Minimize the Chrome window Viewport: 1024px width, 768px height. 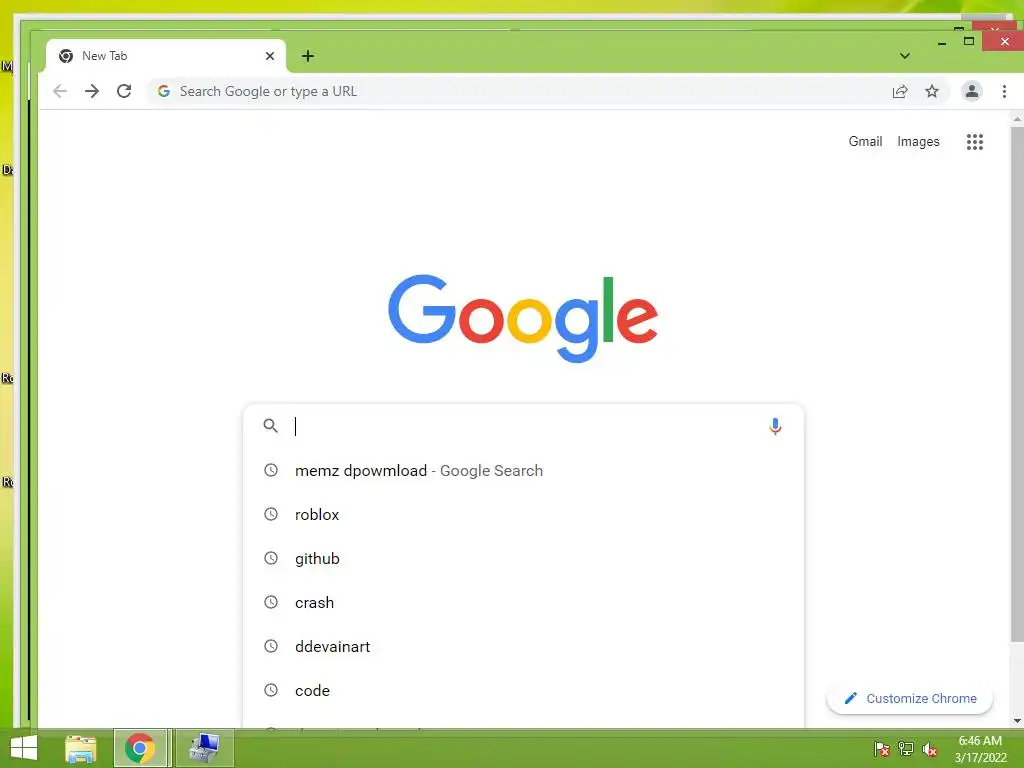pos(942,42)
